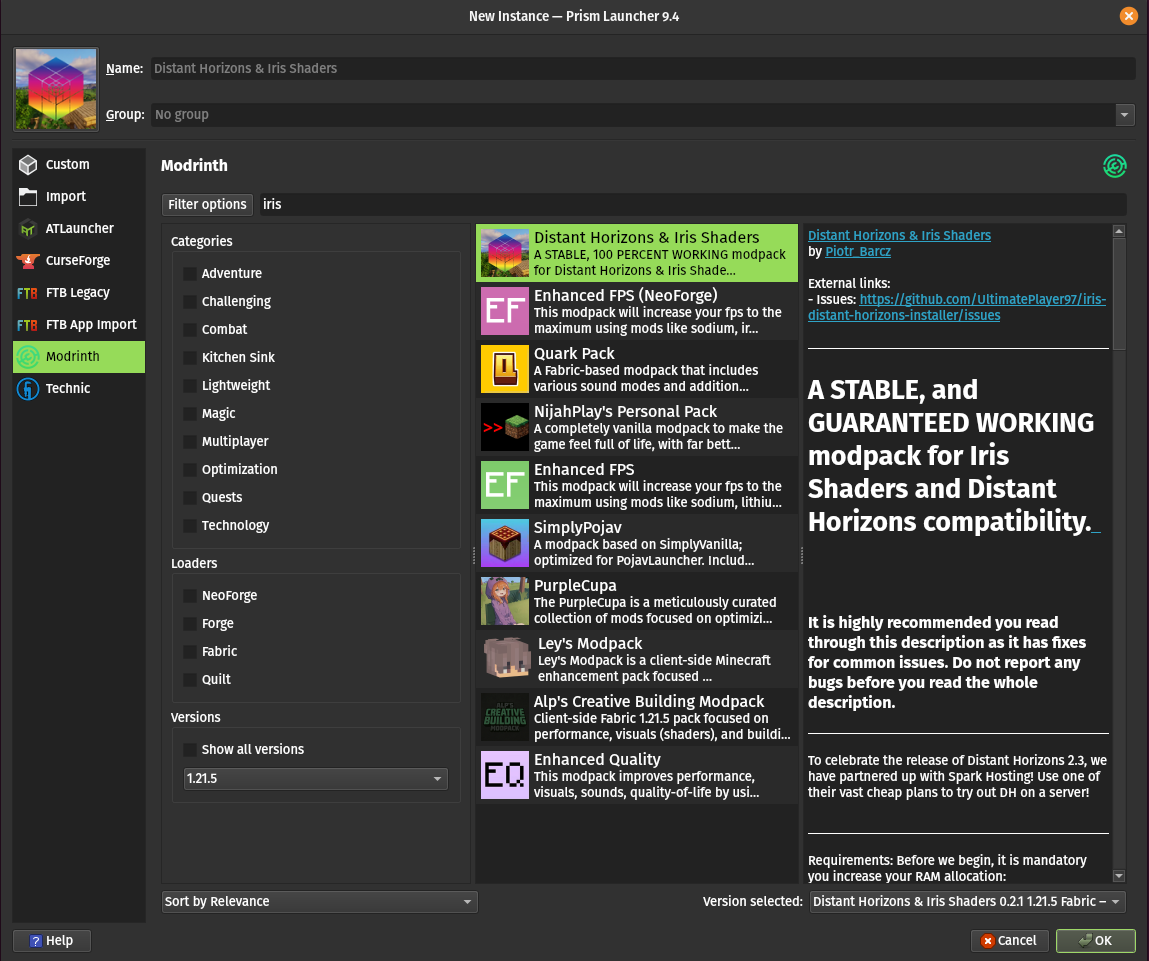Image resolution: width=1149 pixels, height=961 pixels.
Task: Toggle Show all versions checkbox
Action: pyautogui.click(x=189, y=750)
